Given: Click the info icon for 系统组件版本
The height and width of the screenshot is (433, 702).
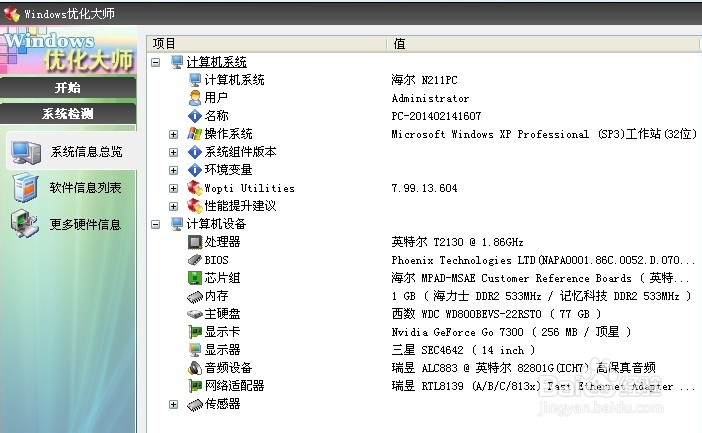Looking at the screenshot, I should coord(195,152).
